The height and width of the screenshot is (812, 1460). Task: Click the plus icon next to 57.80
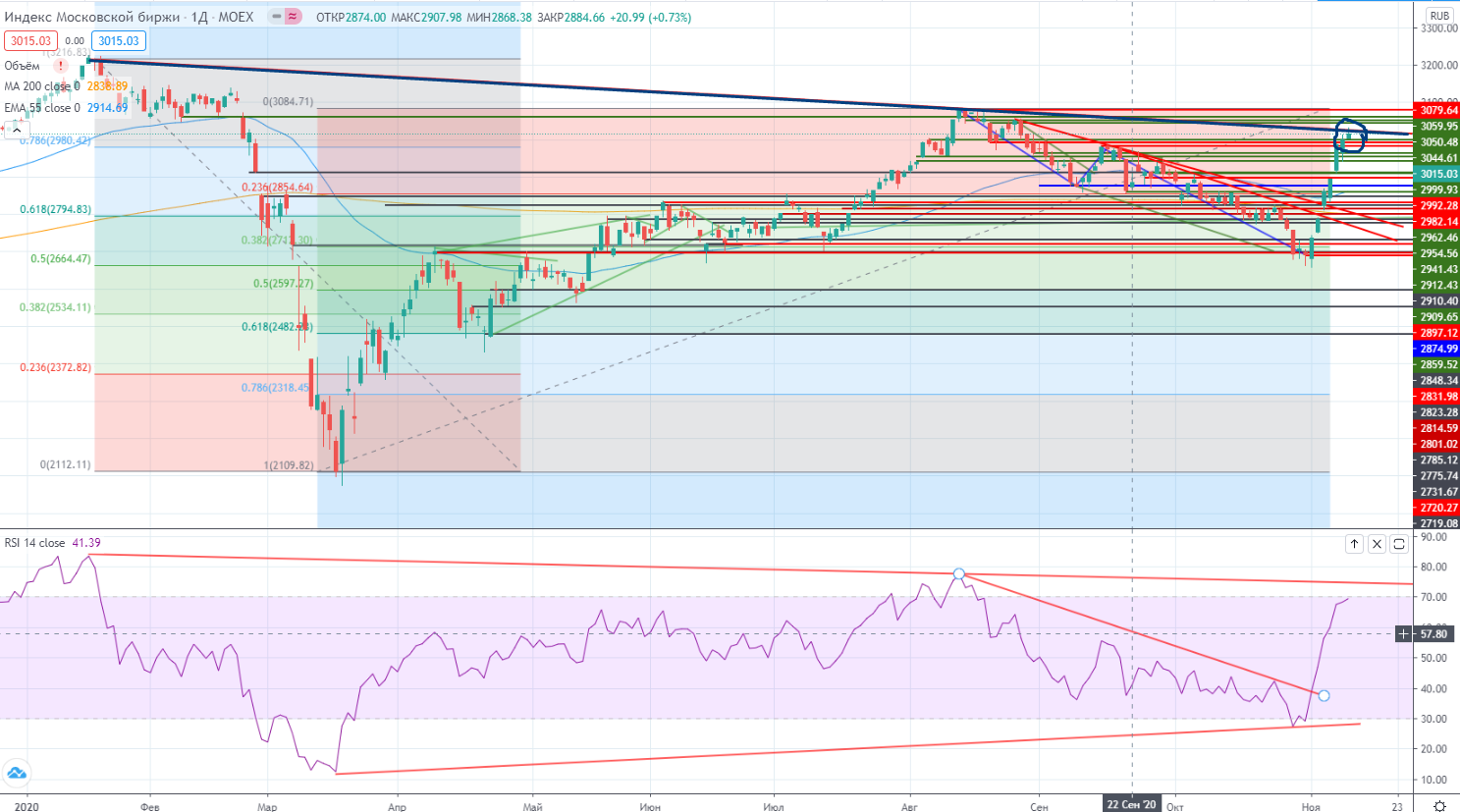[1404, 634]
